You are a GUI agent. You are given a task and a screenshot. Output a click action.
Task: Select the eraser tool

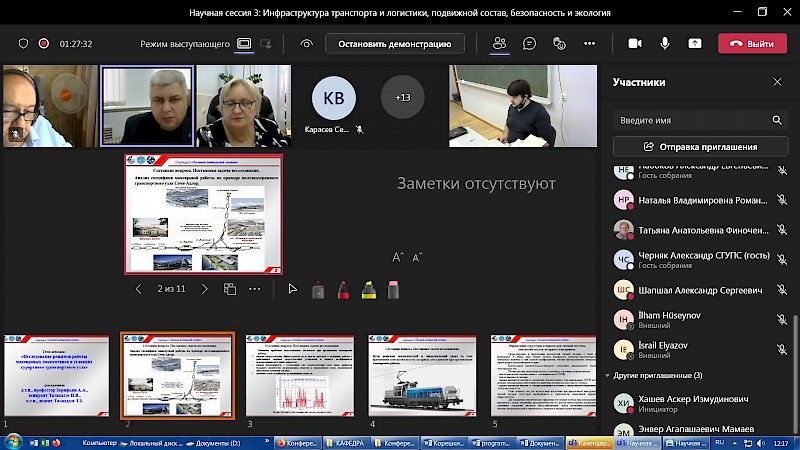393,289
